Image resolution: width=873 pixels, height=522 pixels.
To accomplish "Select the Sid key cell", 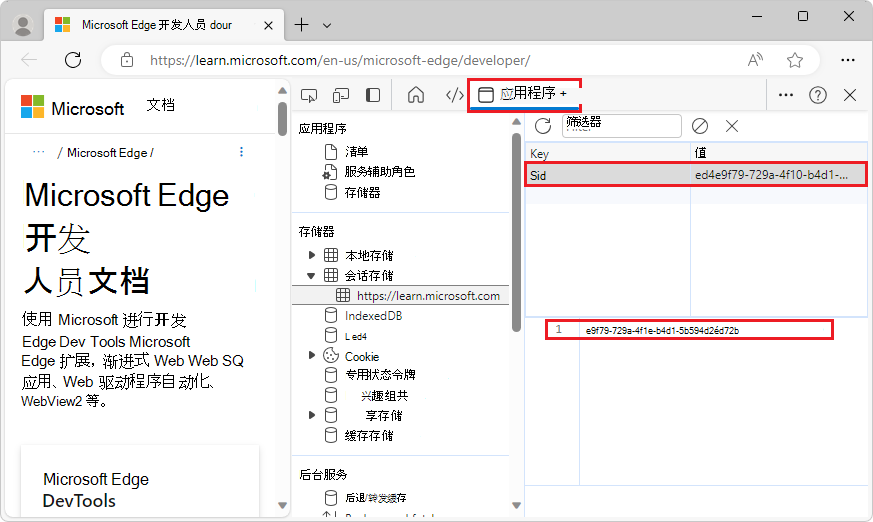I will point(608,175).
